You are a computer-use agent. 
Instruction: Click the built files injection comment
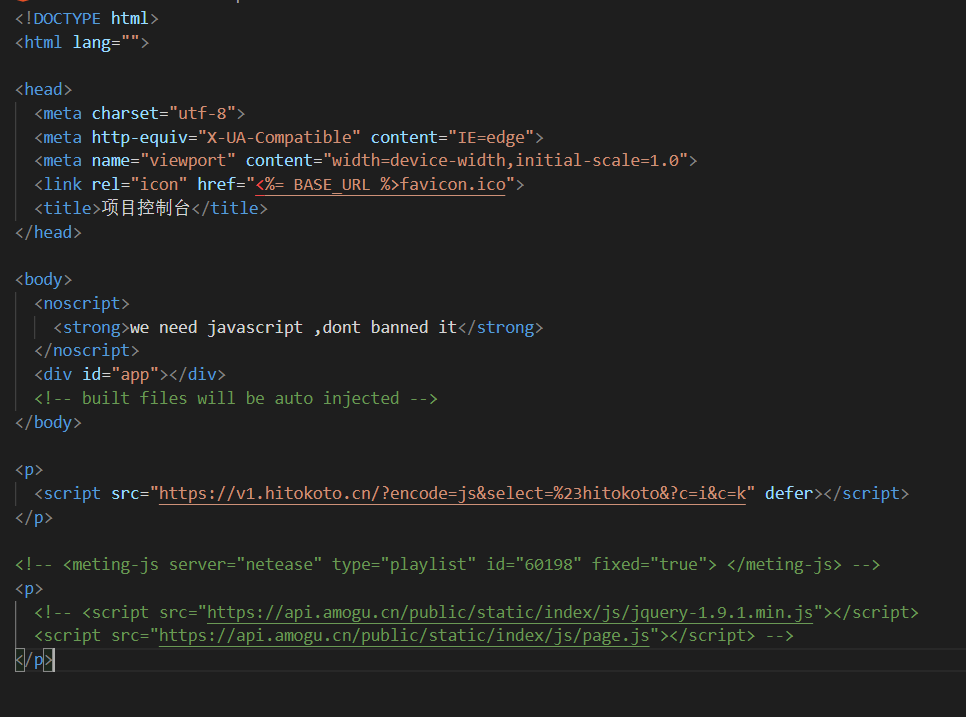(x=240, y=397)
